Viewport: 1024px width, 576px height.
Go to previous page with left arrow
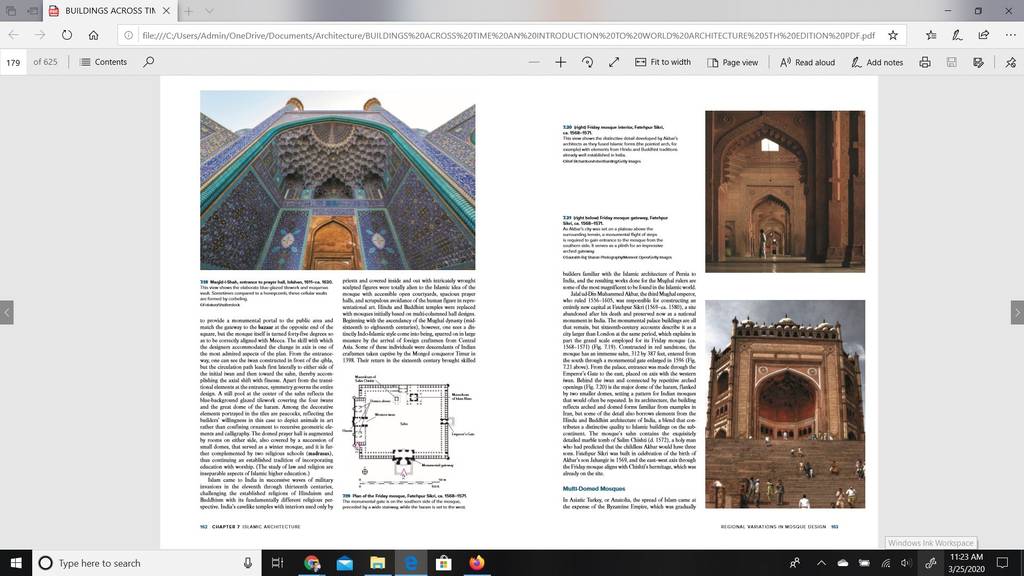point(7,312)
